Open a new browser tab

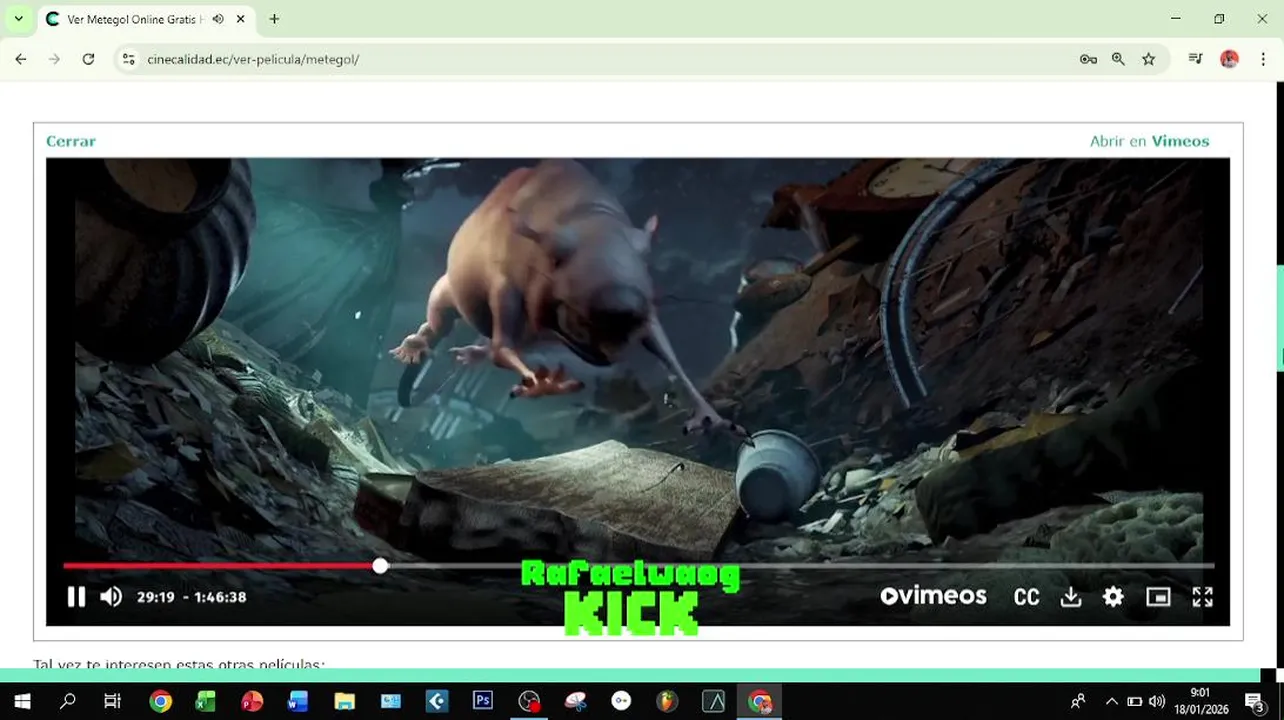click(274, 19)
